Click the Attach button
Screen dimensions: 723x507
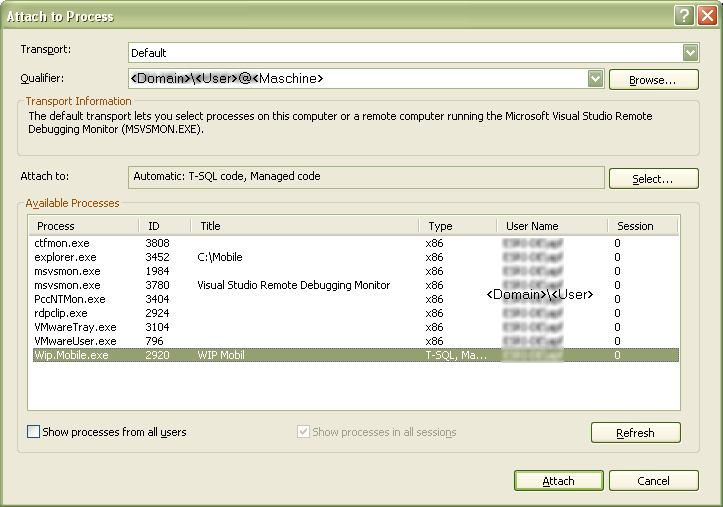(x=558, y=481)
